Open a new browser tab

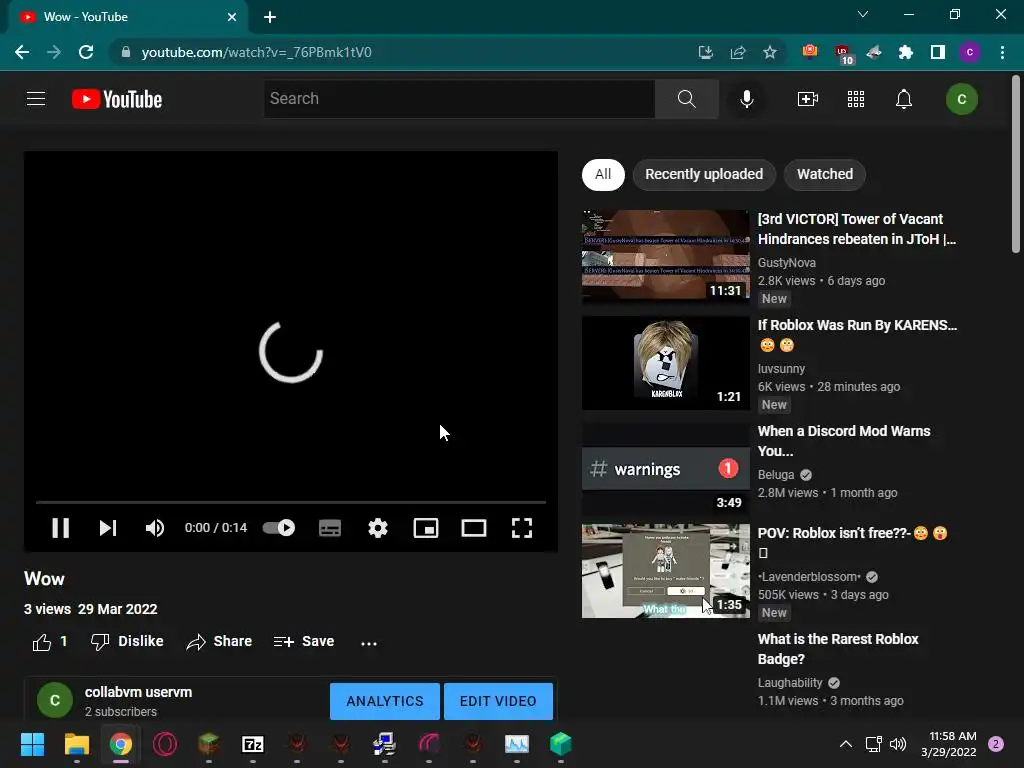point(270,18)
